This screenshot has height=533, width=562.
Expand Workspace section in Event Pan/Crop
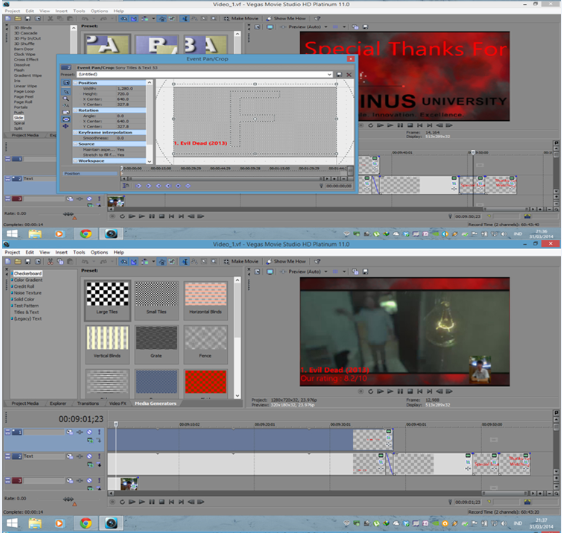click(x=76, y=161)
